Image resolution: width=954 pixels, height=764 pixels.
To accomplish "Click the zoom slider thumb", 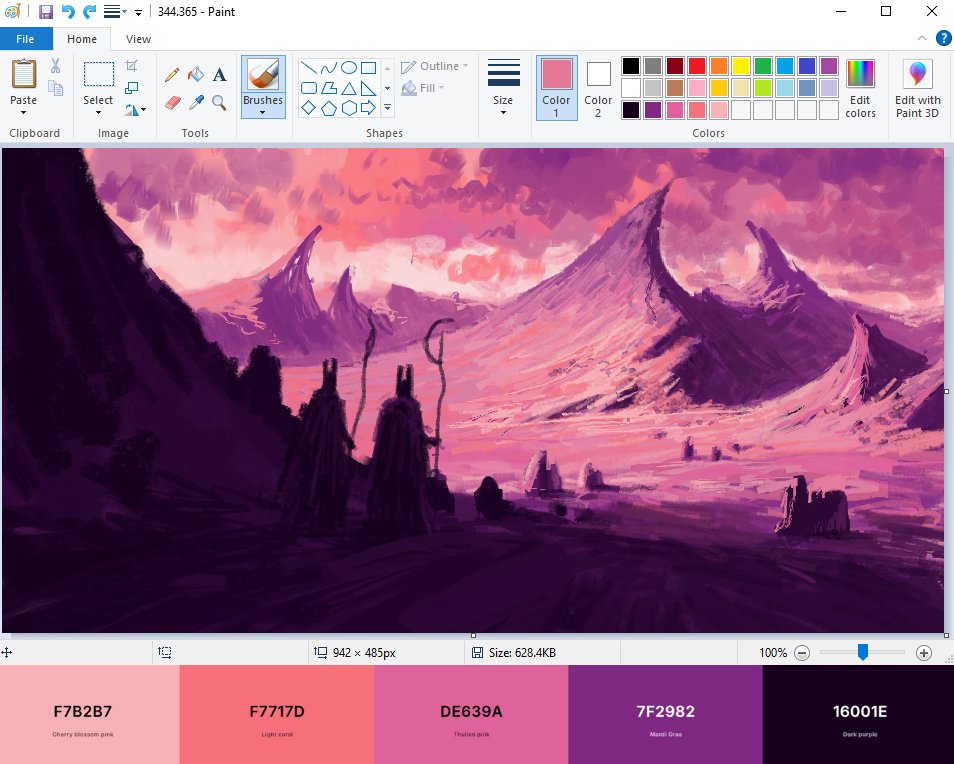I will [x=863, y=652].
